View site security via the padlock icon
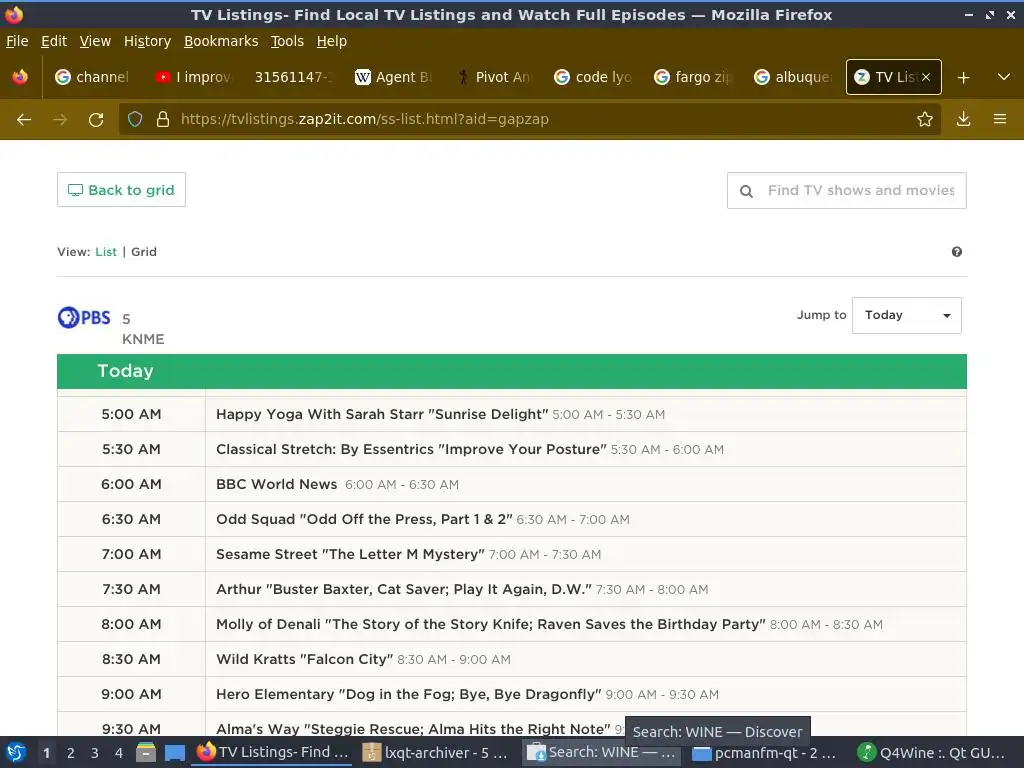The image size is (1024, 768). click(163, 119)
